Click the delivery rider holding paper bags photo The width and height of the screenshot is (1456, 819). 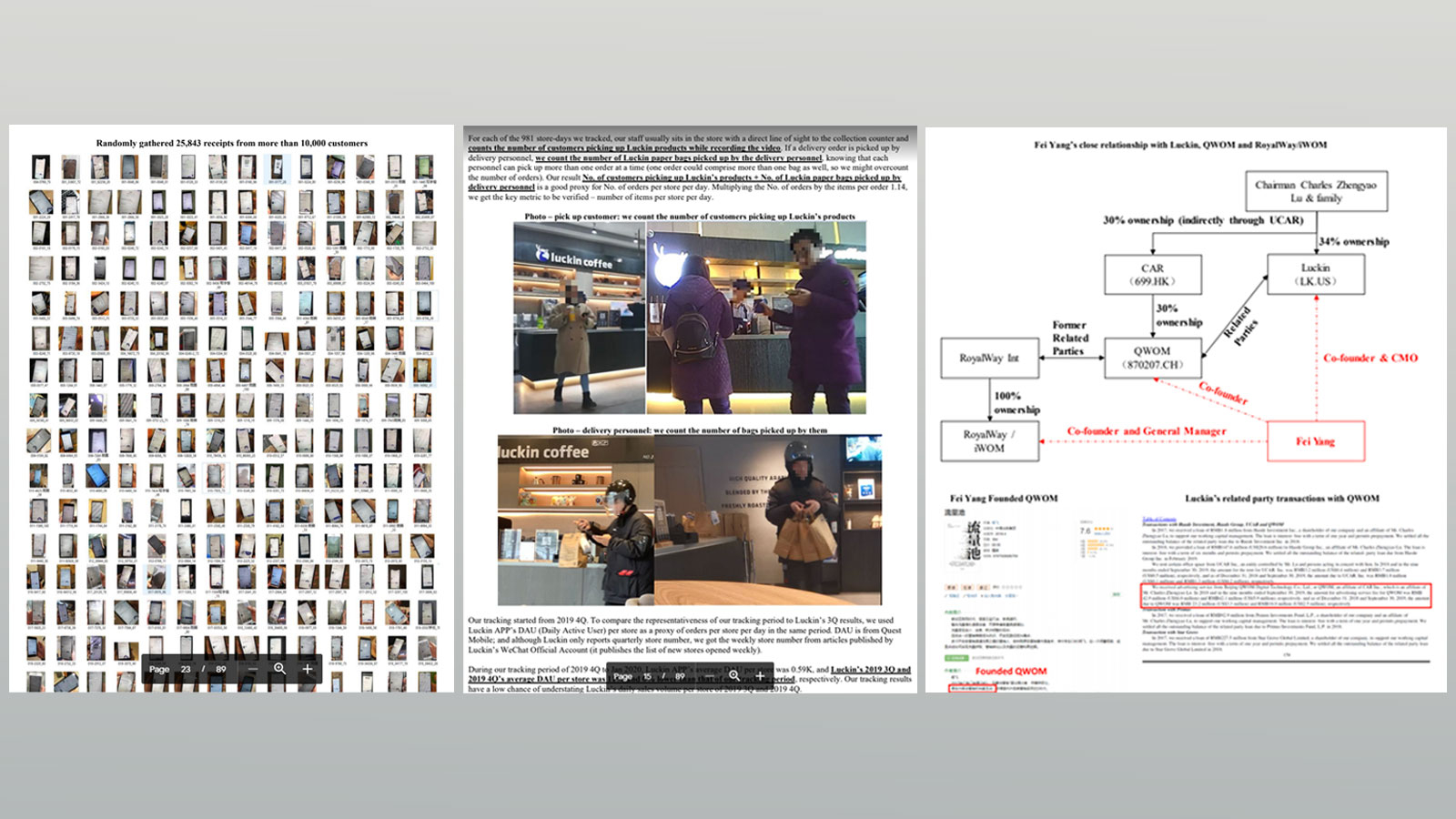point(768,521)
